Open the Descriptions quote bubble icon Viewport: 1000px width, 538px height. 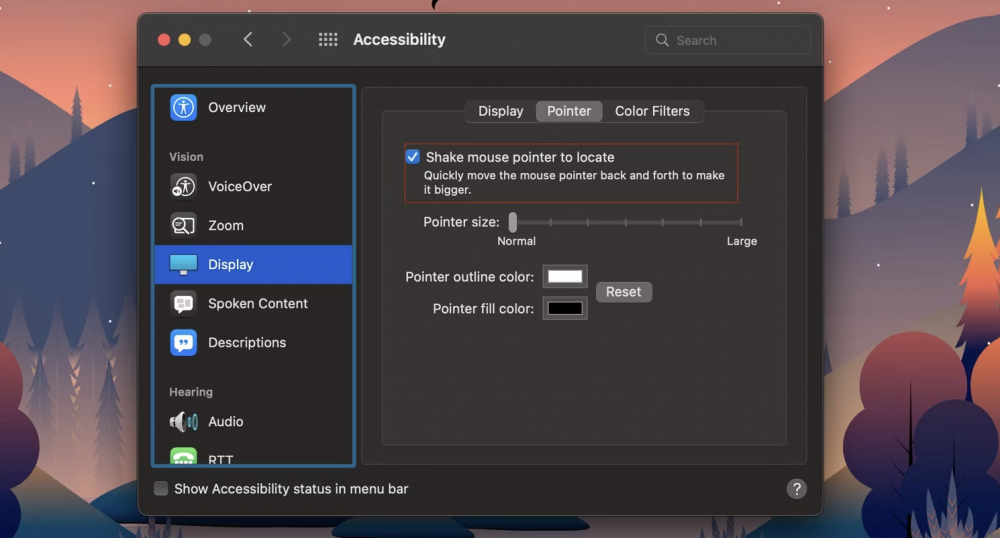[183, 342]
